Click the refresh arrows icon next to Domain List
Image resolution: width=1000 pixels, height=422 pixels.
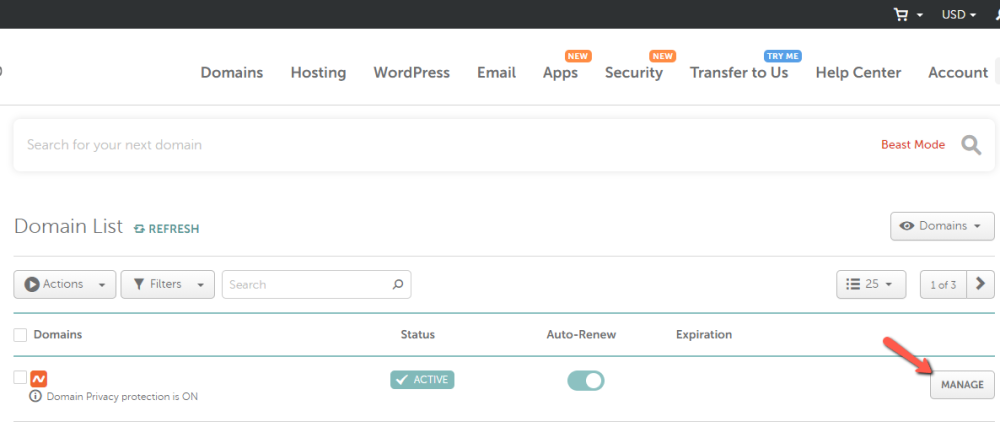[139, 229]
